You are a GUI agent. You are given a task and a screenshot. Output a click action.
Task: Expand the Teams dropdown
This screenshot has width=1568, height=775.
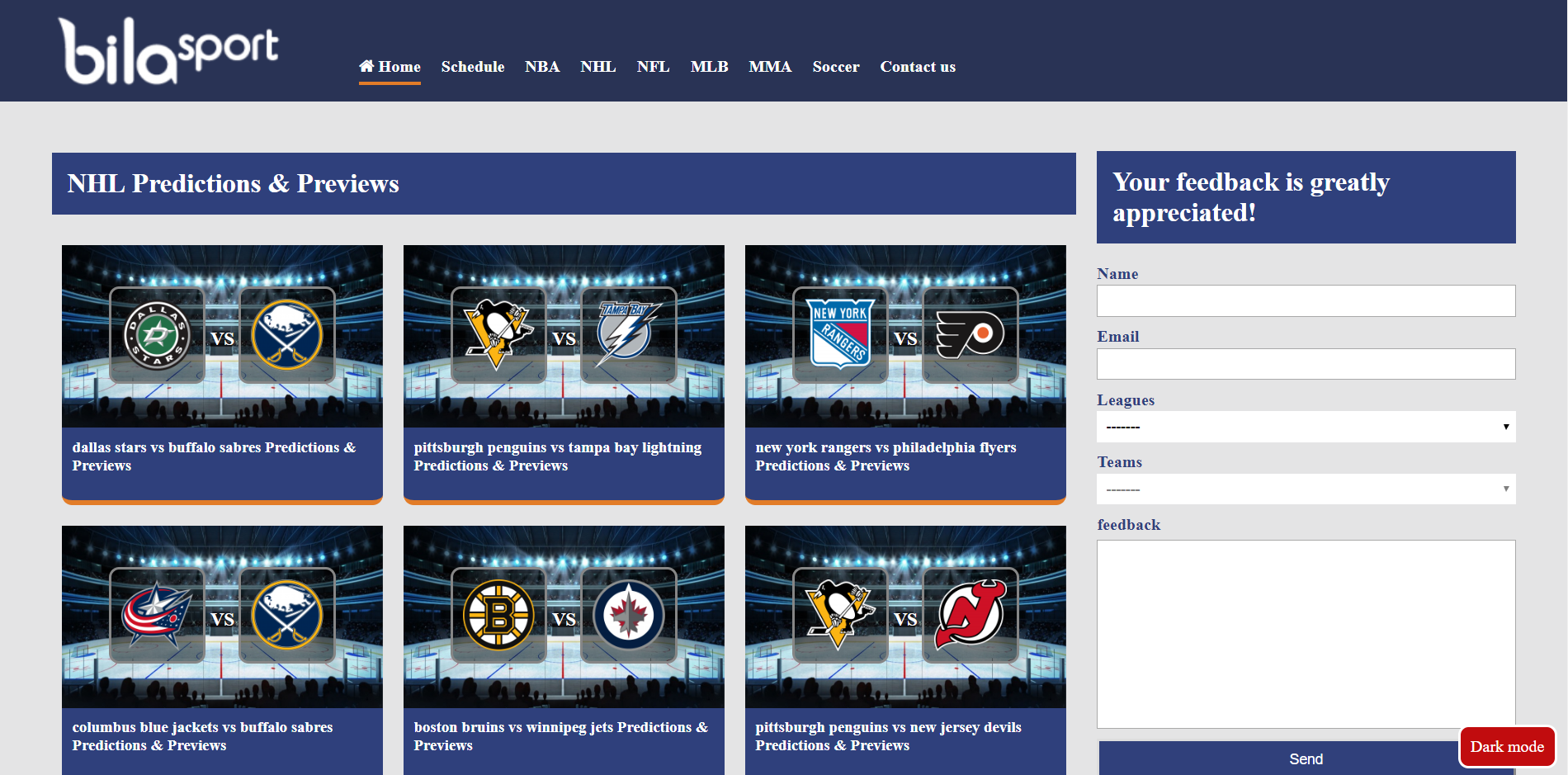1306,489
